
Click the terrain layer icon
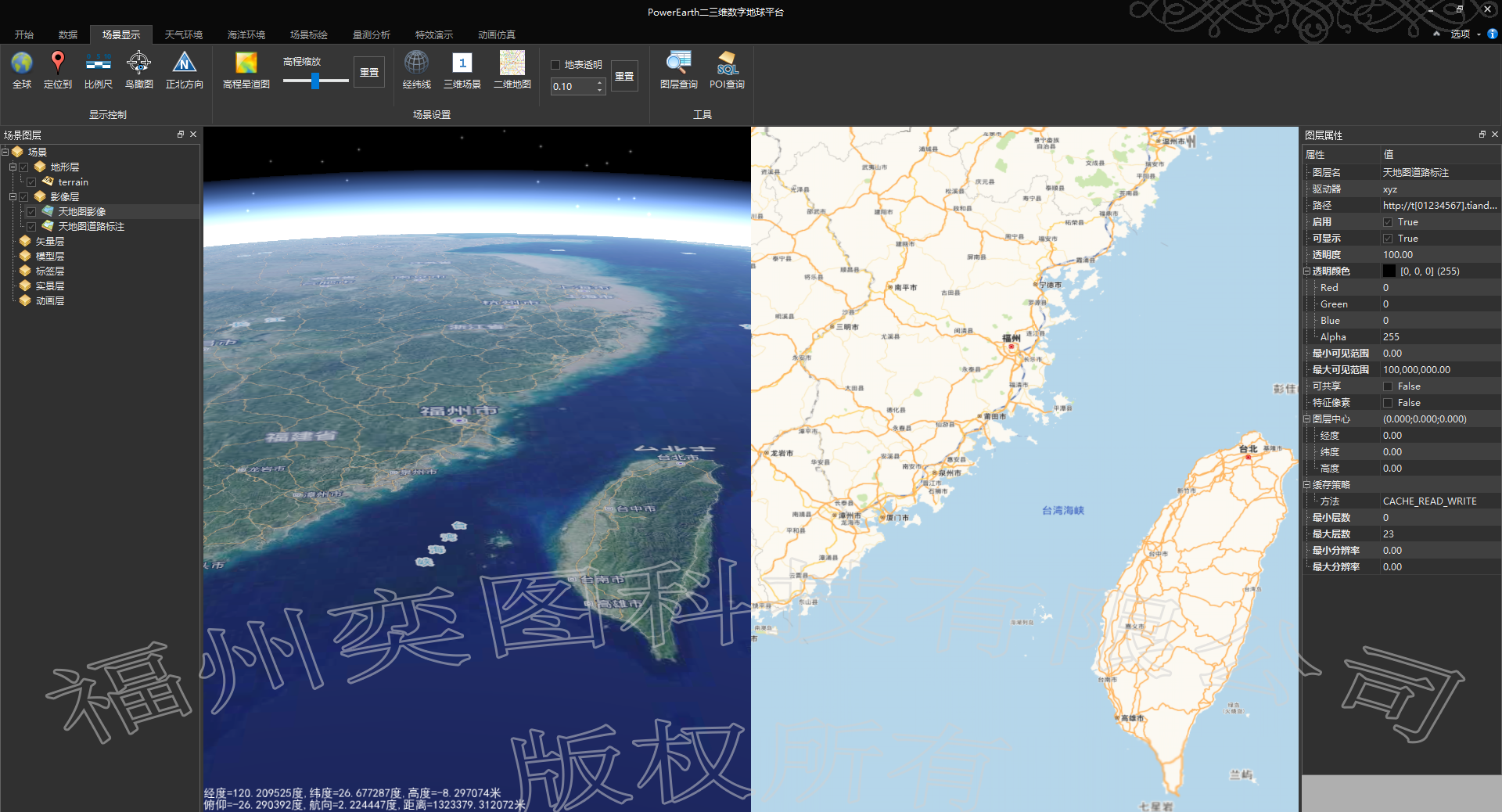pos(48,181)
